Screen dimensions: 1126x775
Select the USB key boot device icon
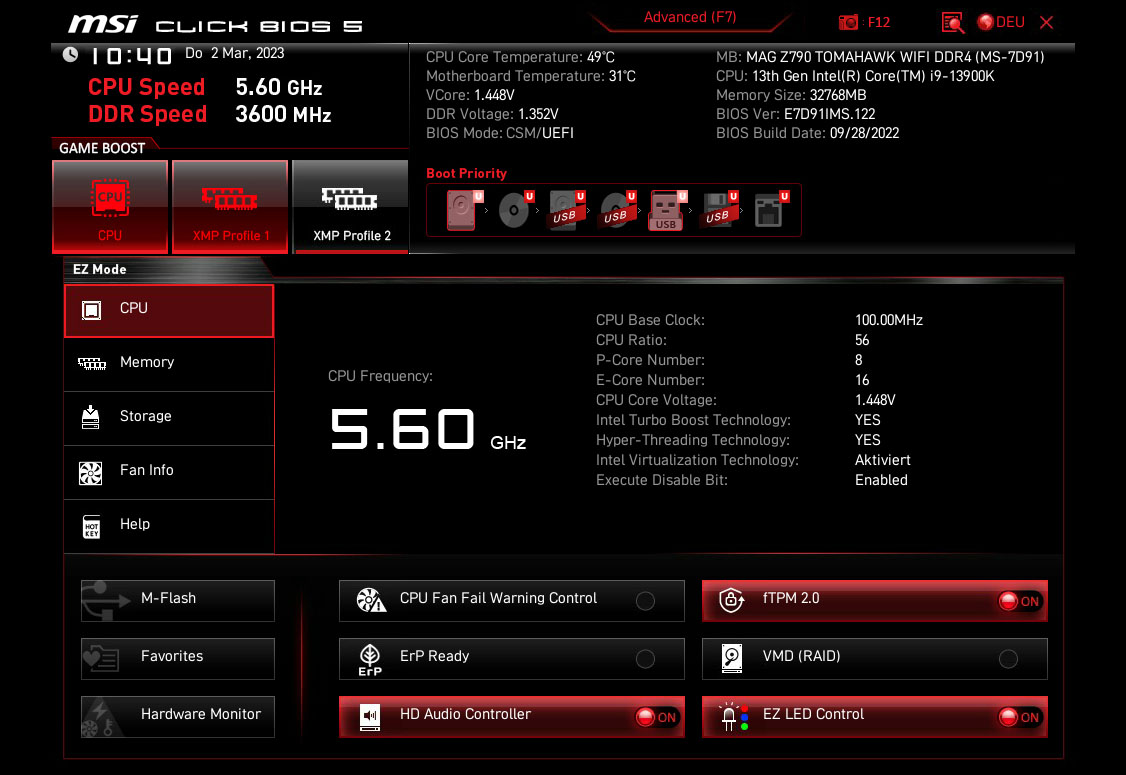point(667,210)
